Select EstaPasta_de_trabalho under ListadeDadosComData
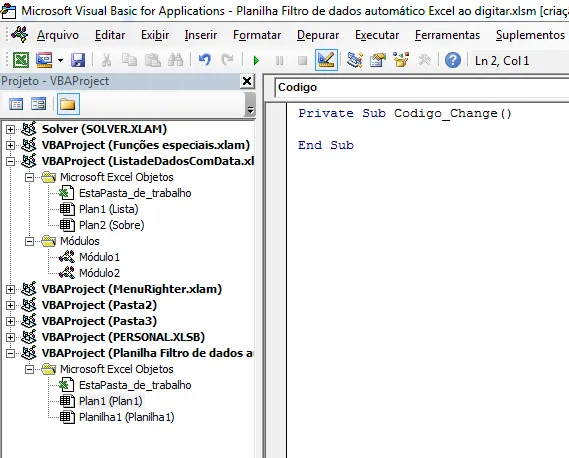Viewport: 569px width, 458px height. pos(135,193)
